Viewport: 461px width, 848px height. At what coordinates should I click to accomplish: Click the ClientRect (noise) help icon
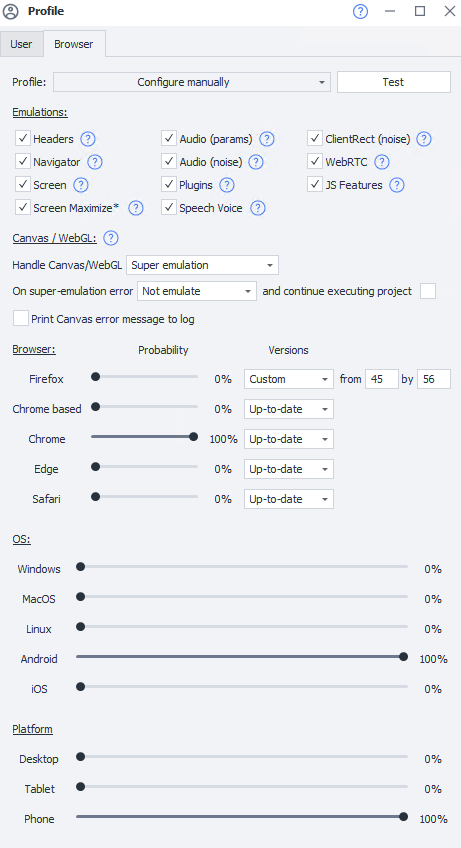(x=424, y=139)
